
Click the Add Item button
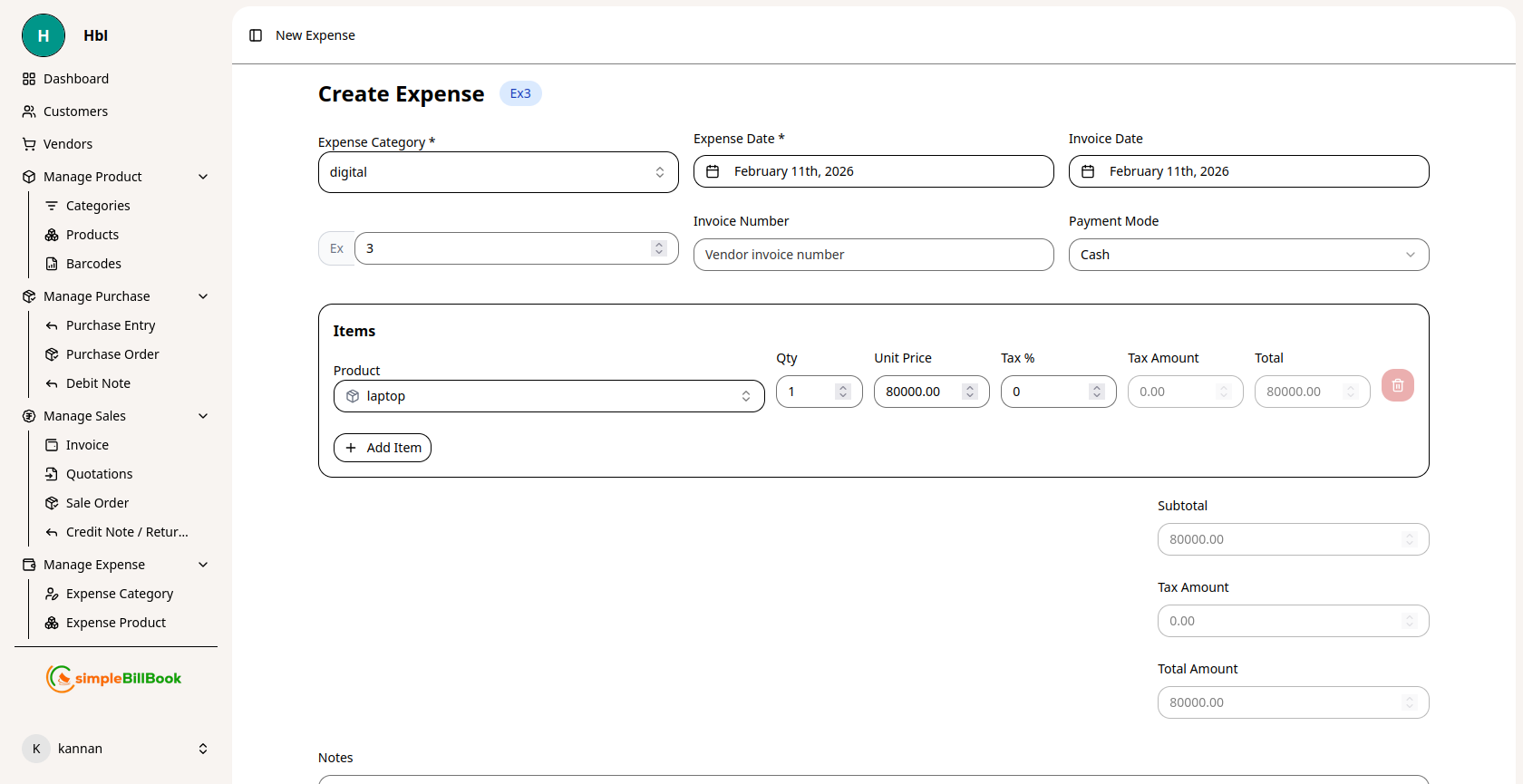(x=383, y=448)
